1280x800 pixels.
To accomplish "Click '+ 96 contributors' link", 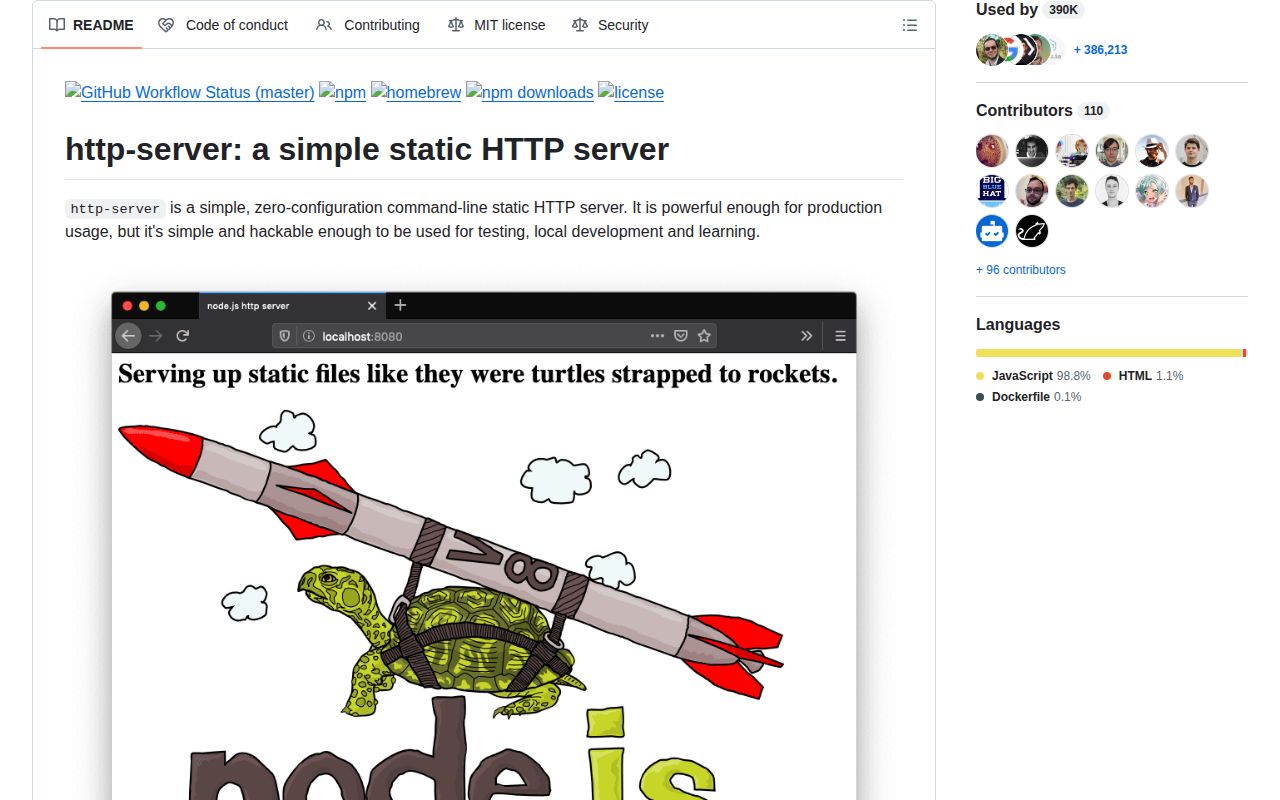I will pos(1021,270).
